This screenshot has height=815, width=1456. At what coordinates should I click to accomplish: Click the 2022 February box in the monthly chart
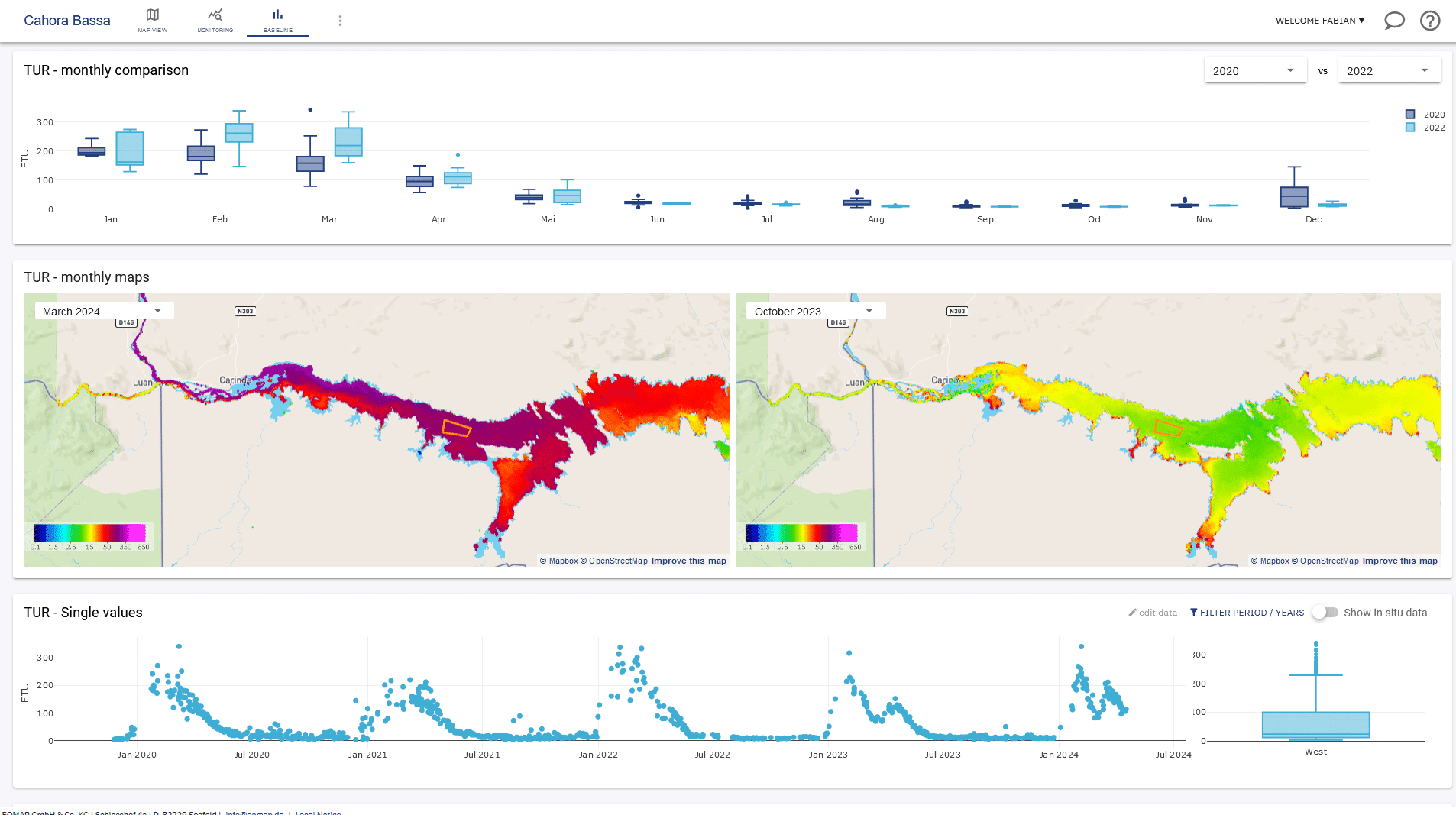point(239,133)
